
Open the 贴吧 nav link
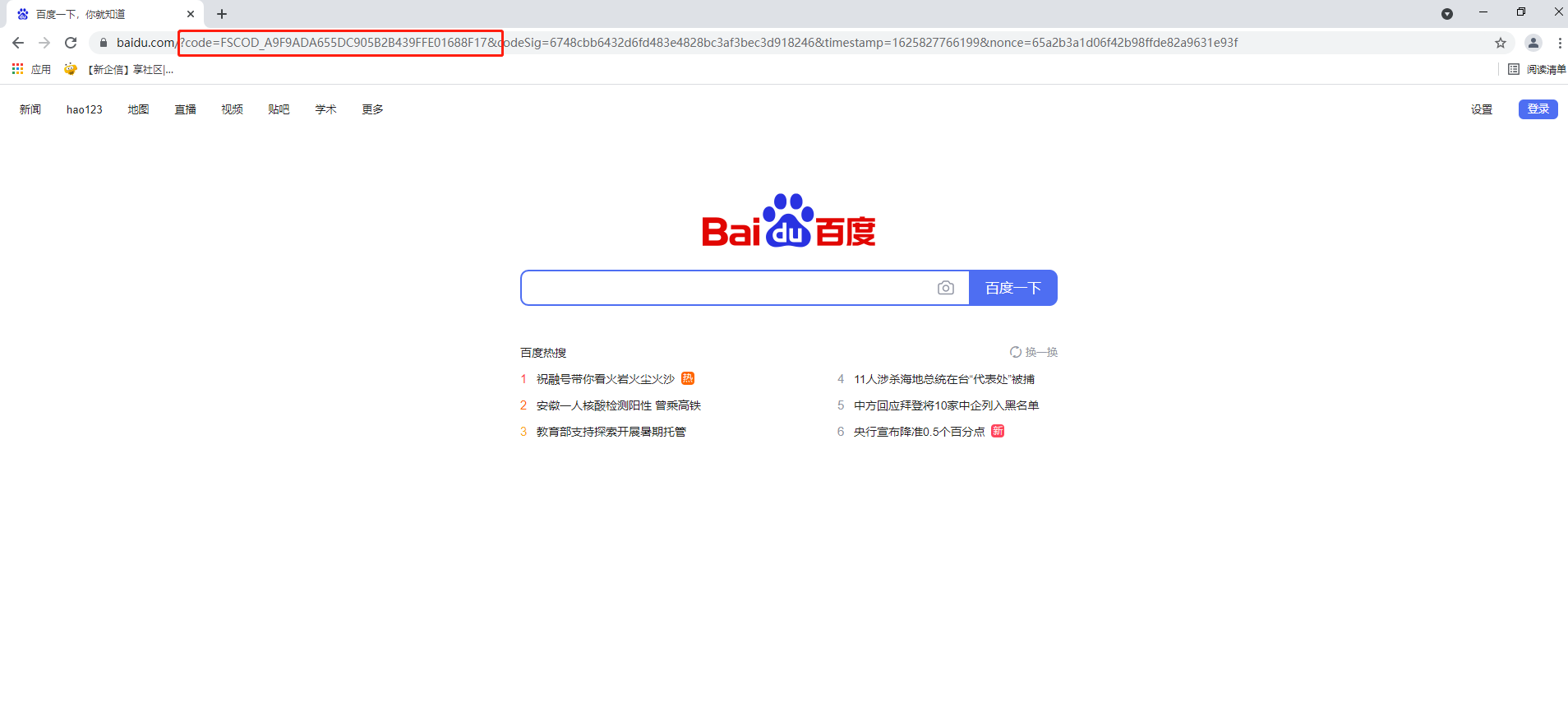pos(279,109)
